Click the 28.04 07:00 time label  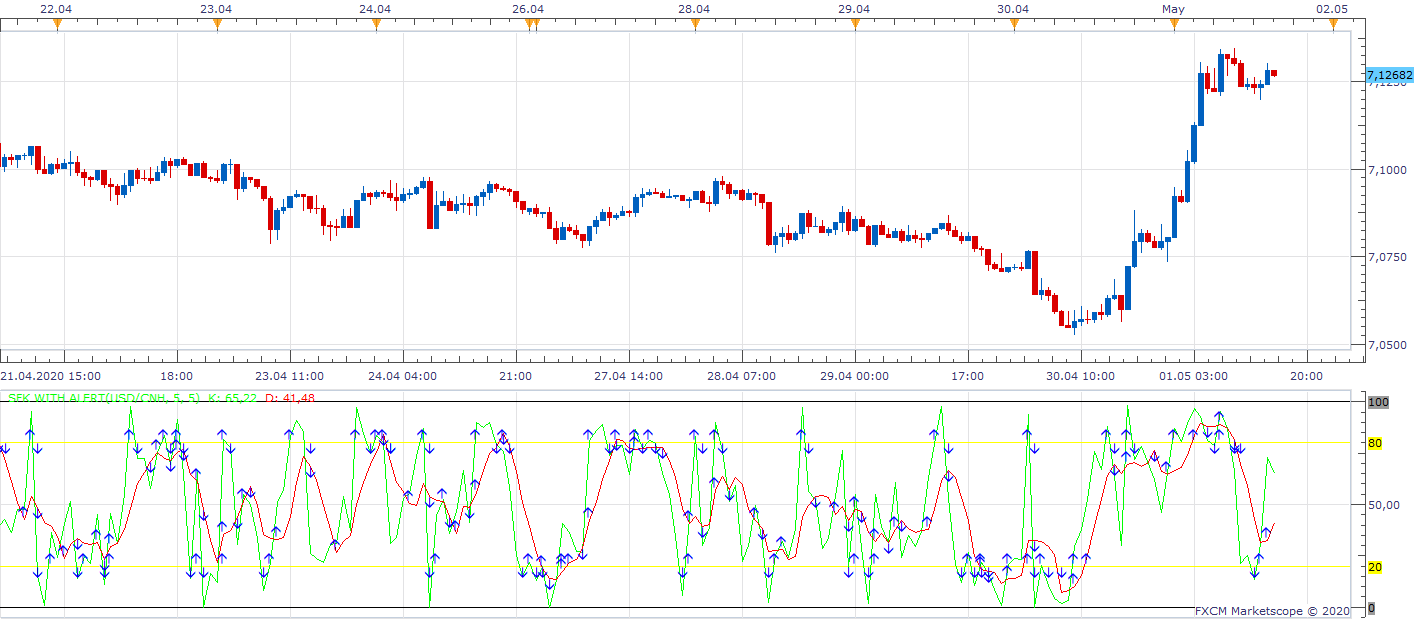[742, 376]
